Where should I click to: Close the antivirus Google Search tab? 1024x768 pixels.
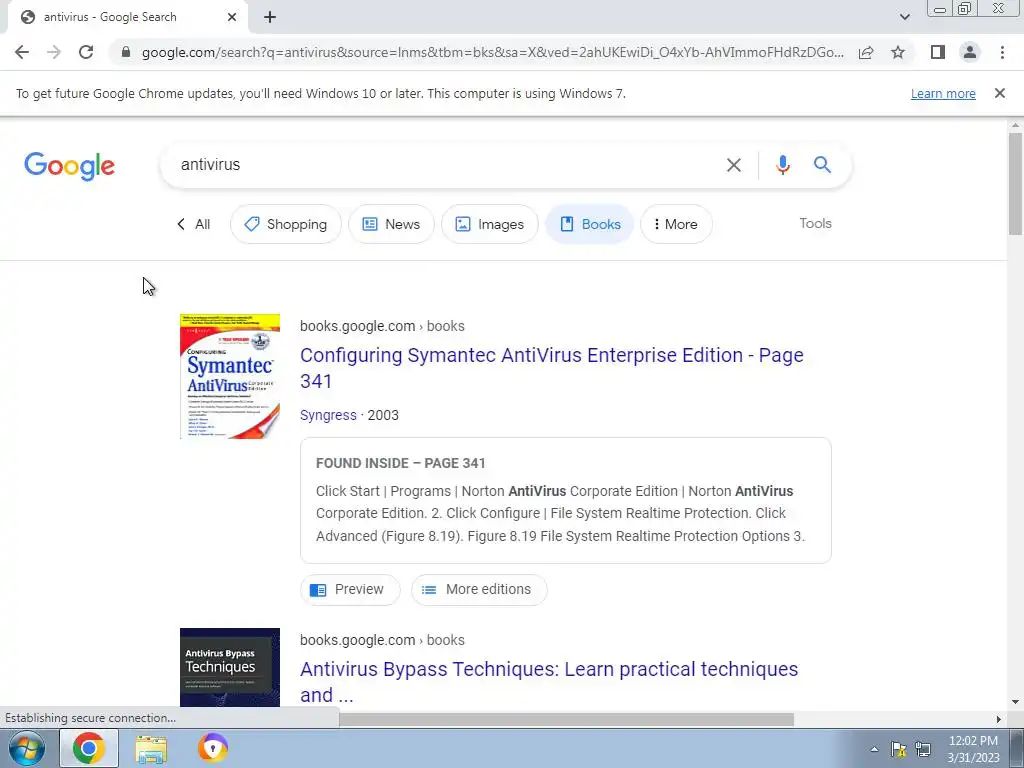pos(232,17)
